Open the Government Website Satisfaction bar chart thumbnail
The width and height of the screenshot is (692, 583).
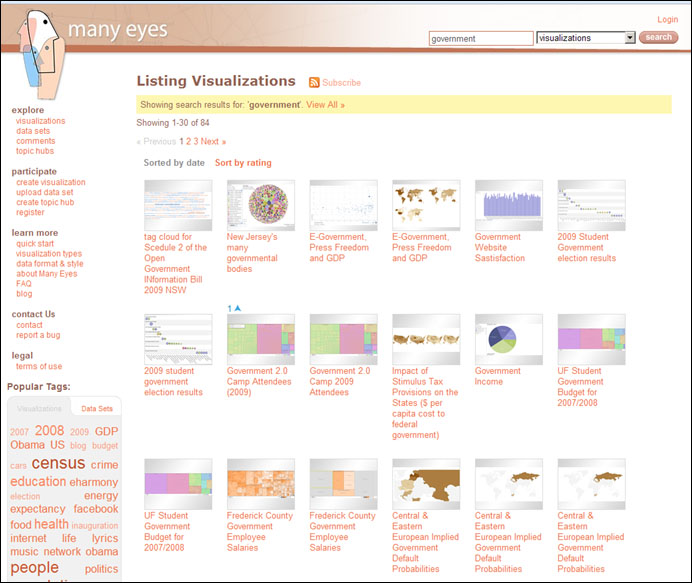pos(509,205)
